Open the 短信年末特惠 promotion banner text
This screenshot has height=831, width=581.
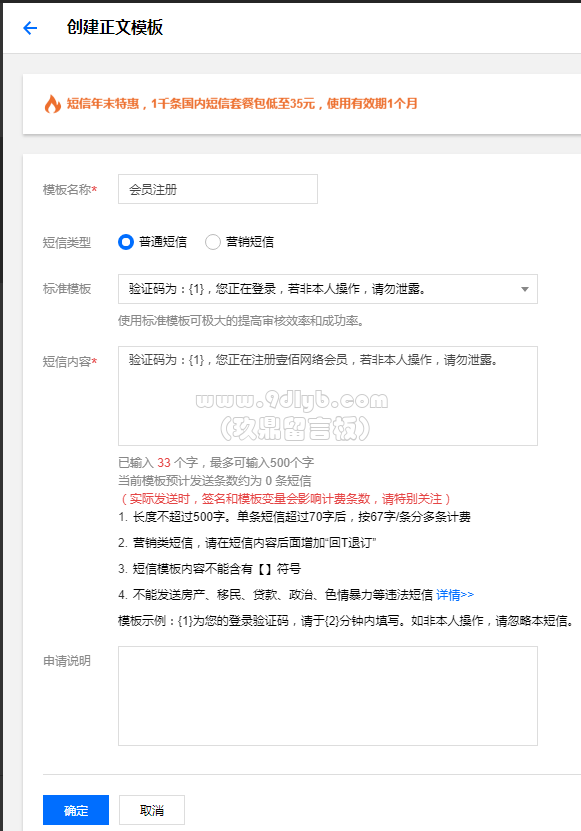coord(242,104)
